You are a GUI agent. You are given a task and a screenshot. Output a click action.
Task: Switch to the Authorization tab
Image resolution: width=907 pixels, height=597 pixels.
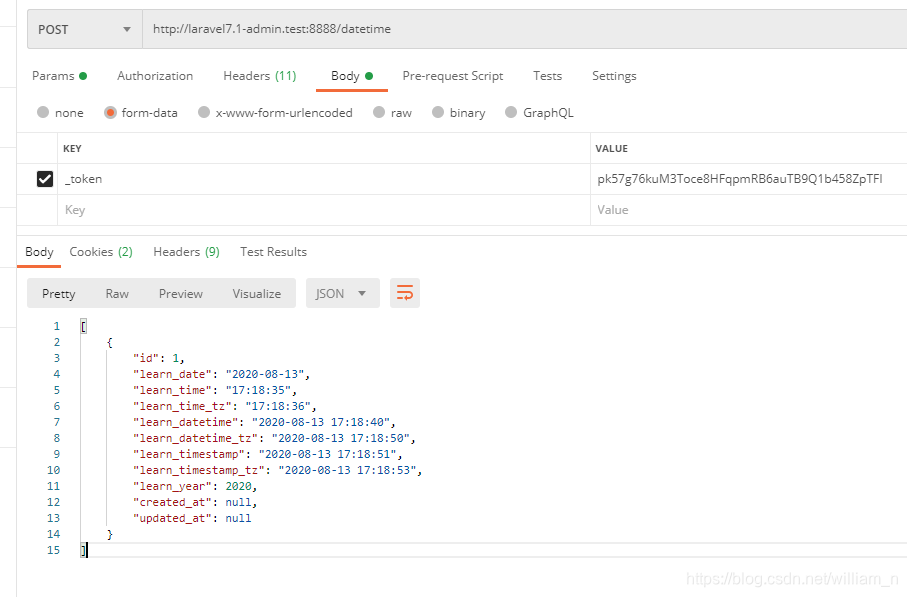pyautogui.click(x=155, y=75)
